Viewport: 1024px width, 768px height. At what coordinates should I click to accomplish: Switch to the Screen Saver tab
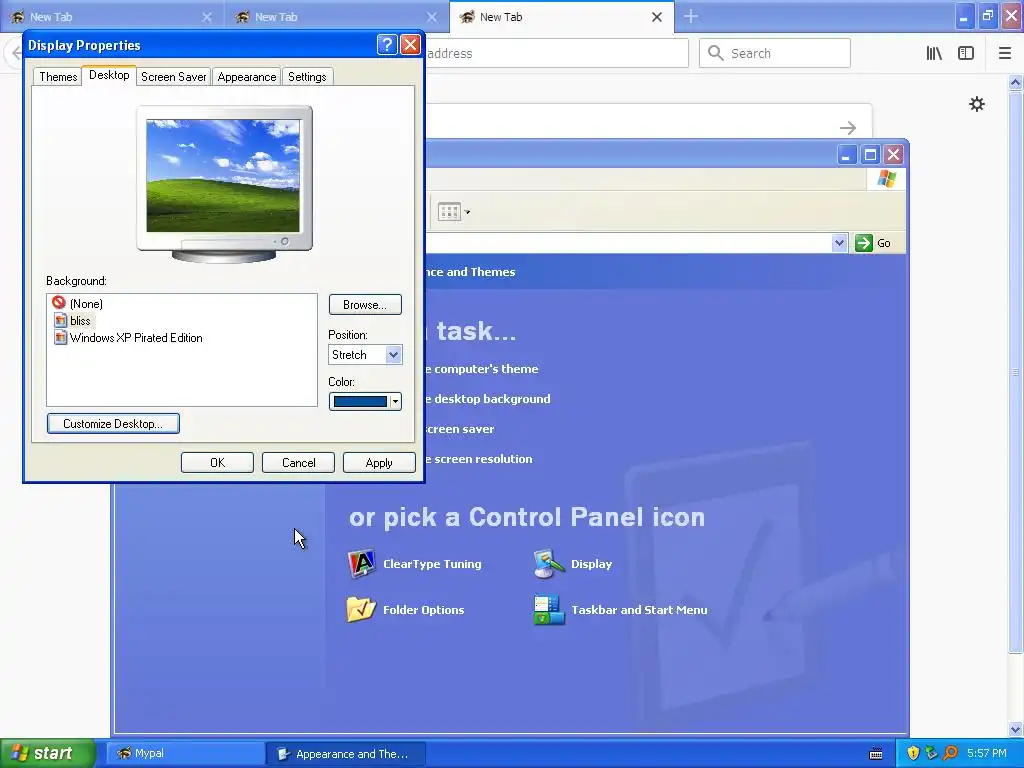coord(174,76)
